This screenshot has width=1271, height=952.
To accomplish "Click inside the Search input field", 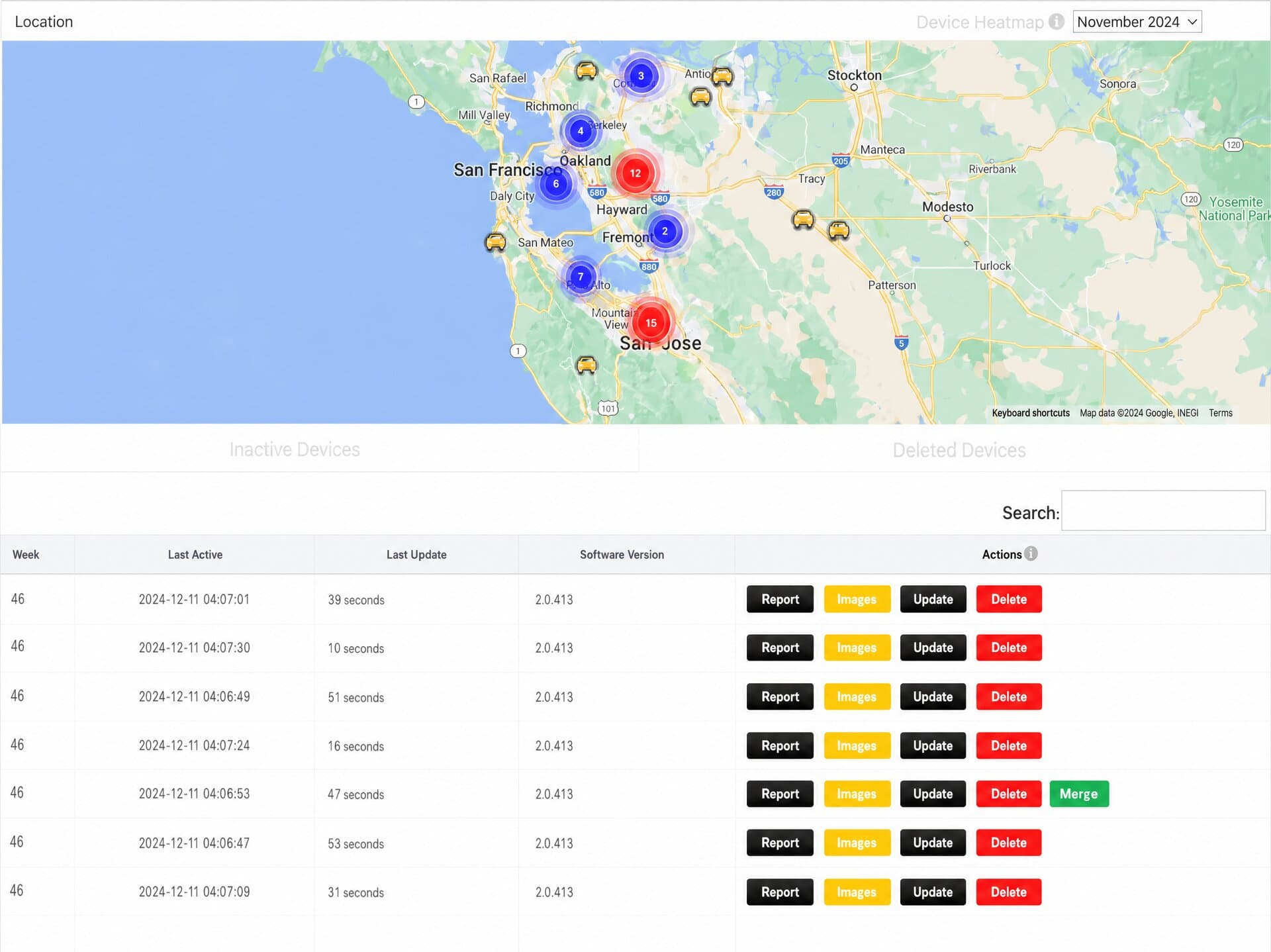I will 1162,510.
